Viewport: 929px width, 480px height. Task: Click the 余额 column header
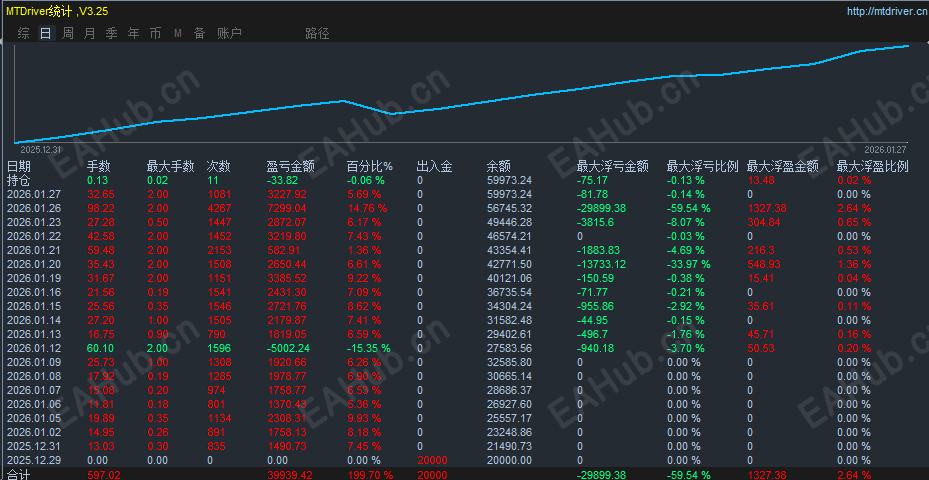tap(499, 167)
